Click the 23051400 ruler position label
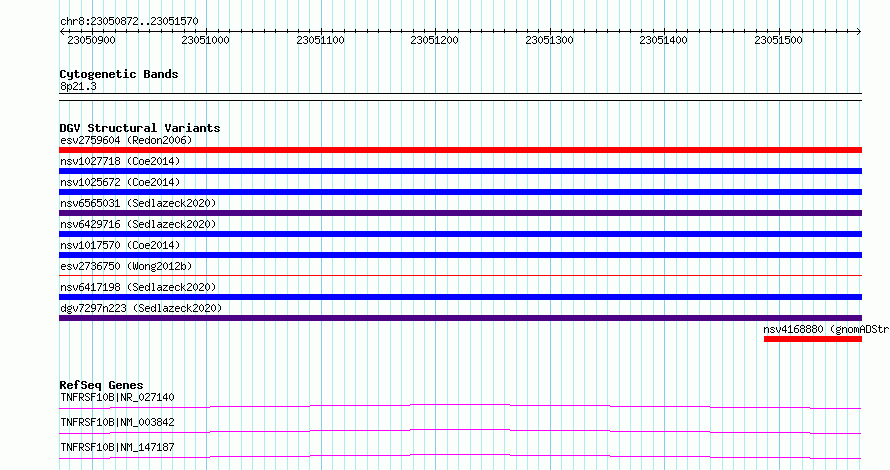 coord(664,40)
